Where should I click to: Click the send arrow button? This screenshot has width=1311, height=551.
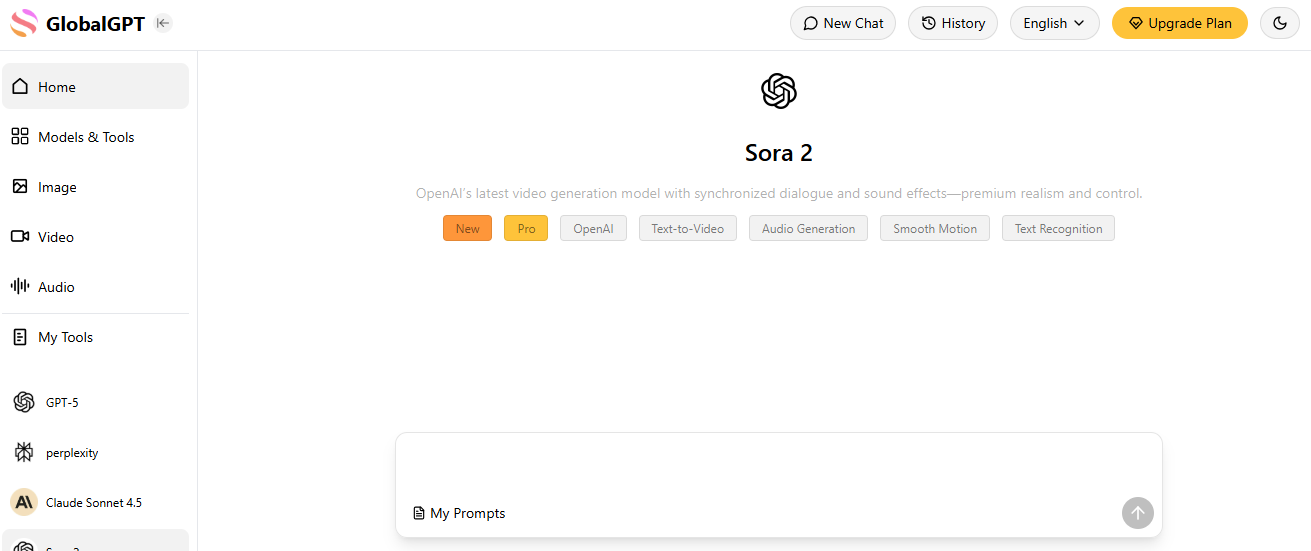[x=1137, y=513]
